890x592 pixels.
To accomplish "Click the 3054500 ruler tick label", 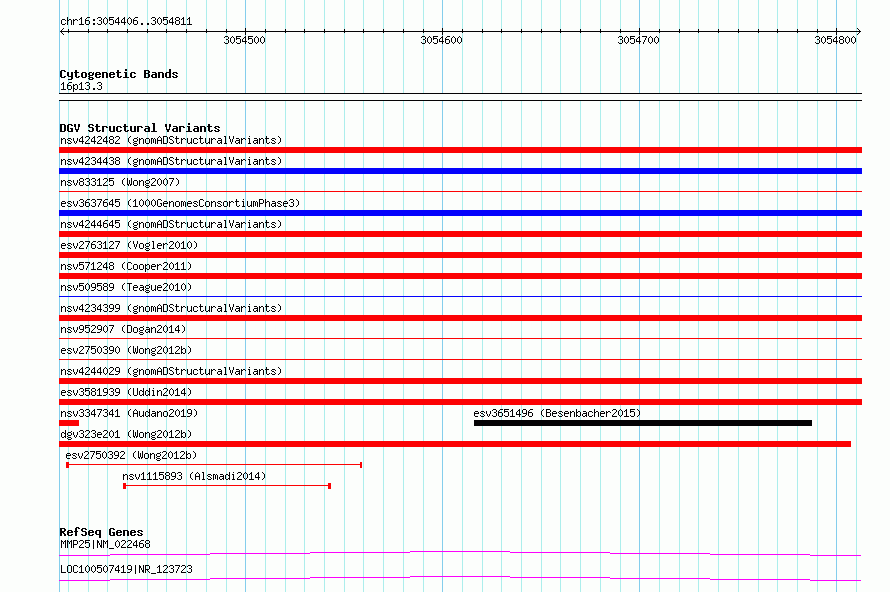I will (244, 40).
